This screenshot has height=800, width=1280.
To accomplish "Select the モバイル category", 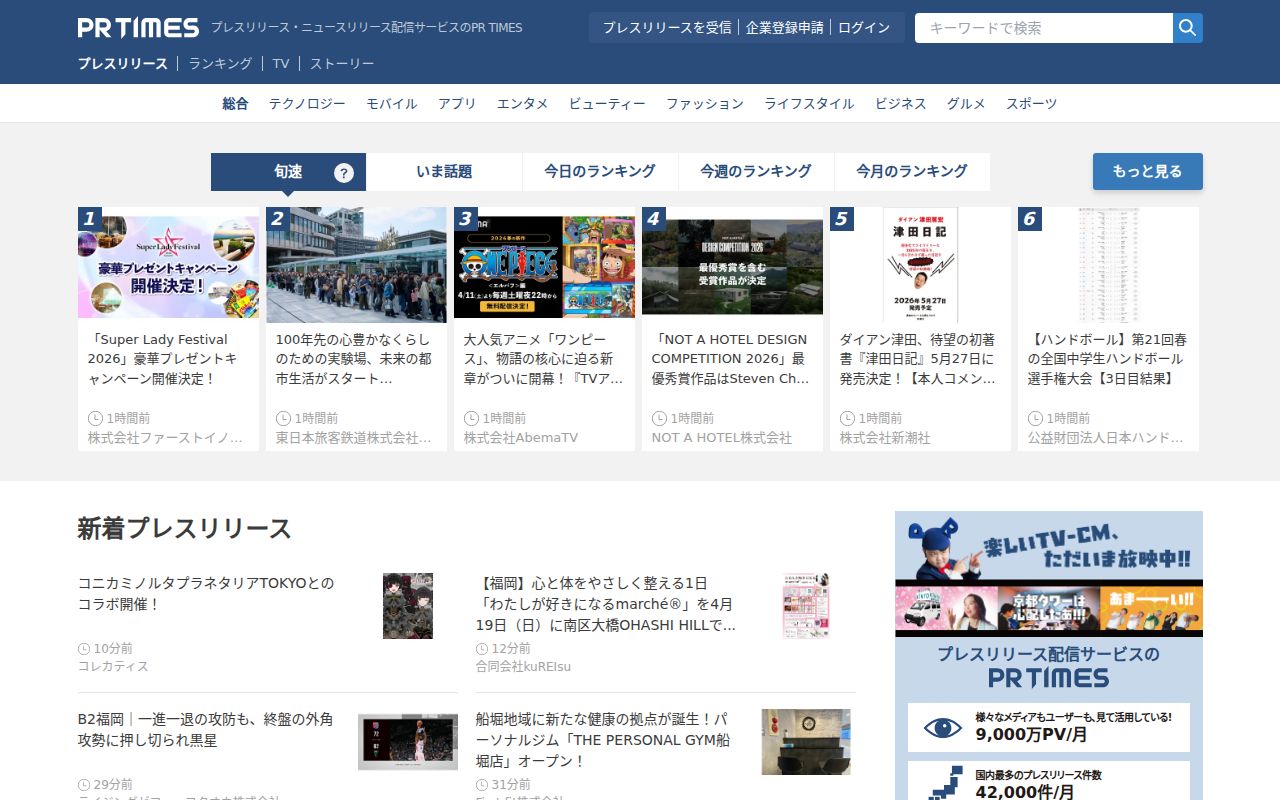I will click(x=392, y=104).
